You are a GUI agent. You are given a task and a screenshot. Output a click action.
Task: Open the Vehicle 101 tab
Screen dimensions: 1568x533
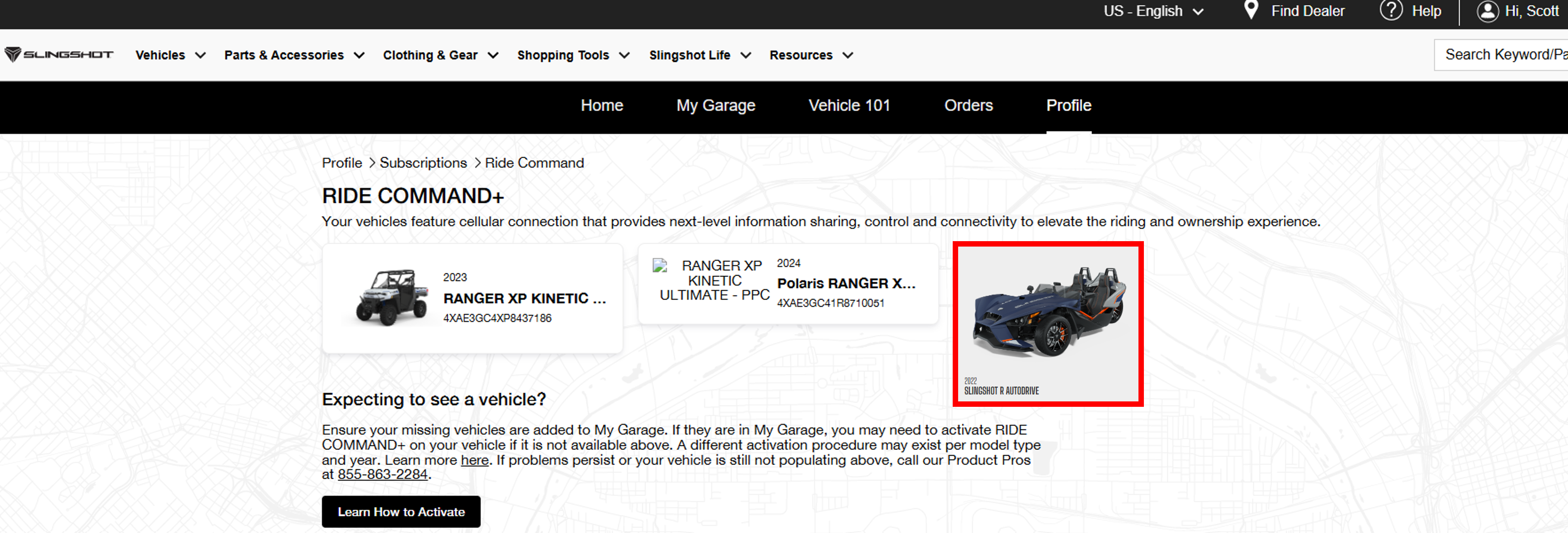point(849,105)
